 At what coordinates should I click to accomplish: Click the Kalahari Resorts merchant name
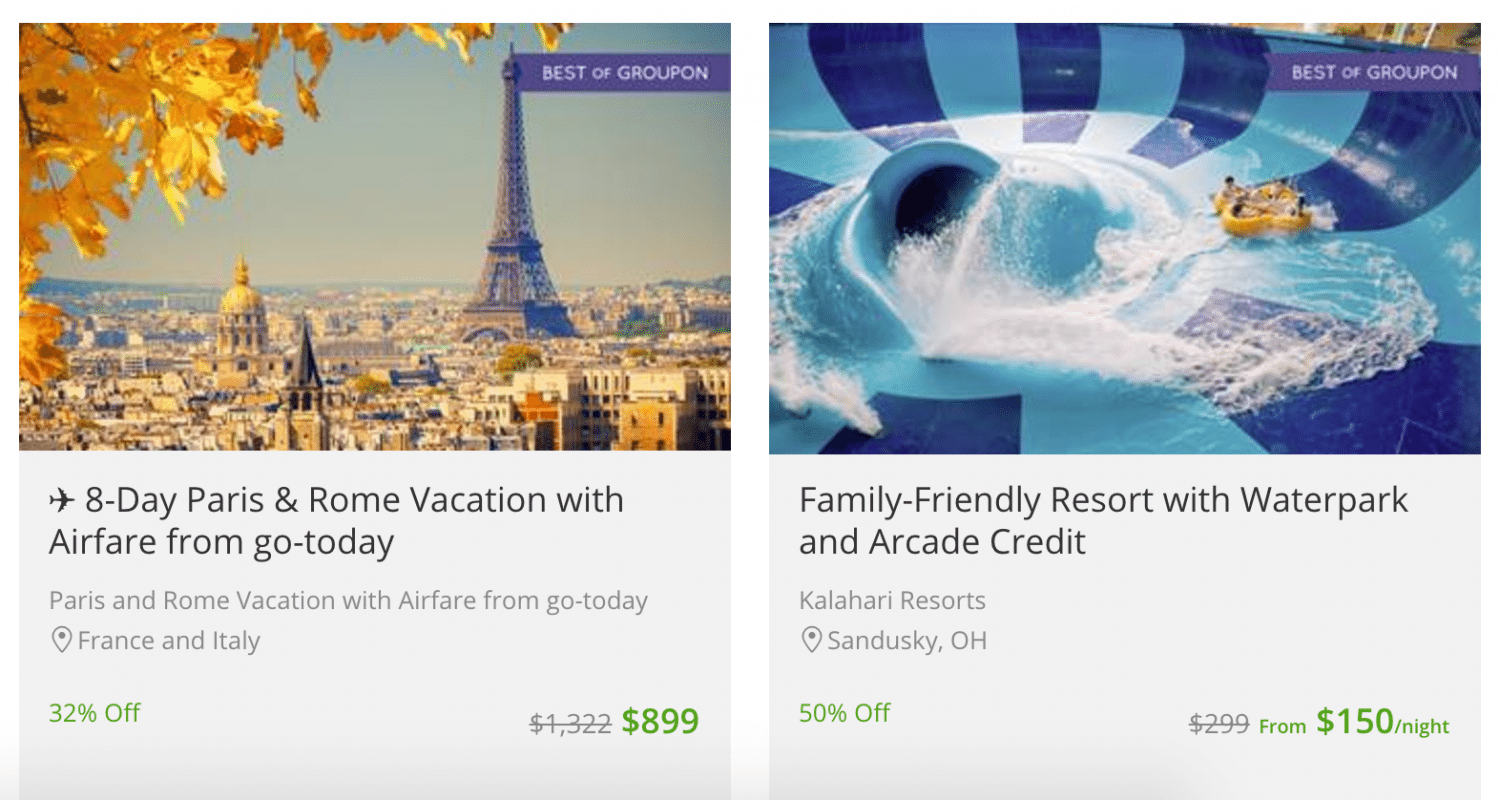(x=892, y=601)
